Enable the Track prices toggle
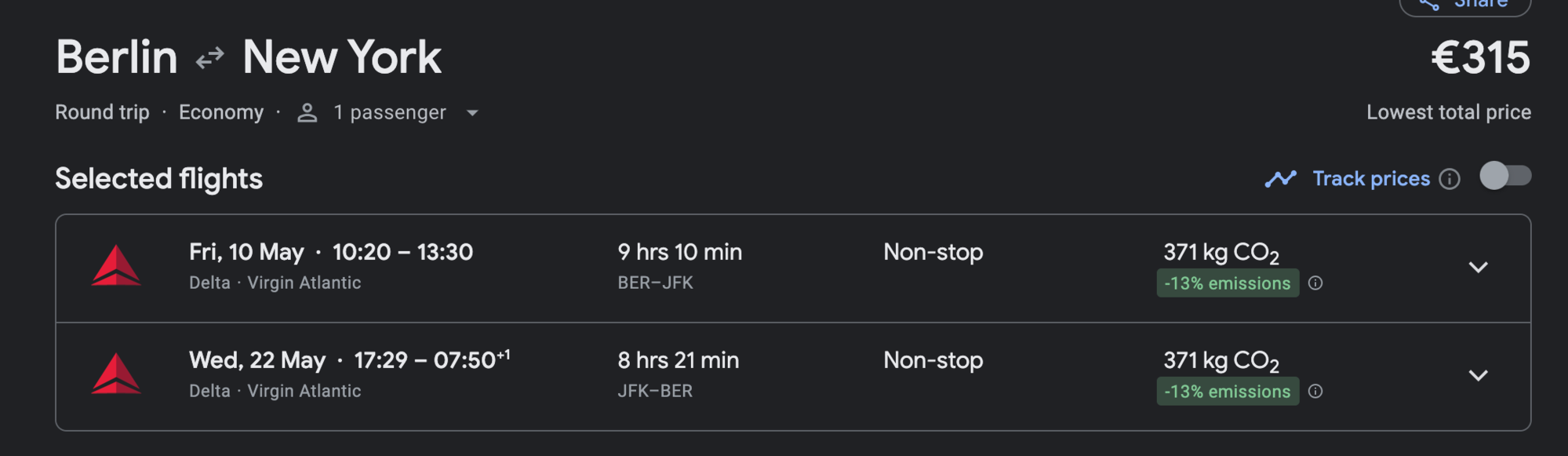 (x=1504, y=176)
